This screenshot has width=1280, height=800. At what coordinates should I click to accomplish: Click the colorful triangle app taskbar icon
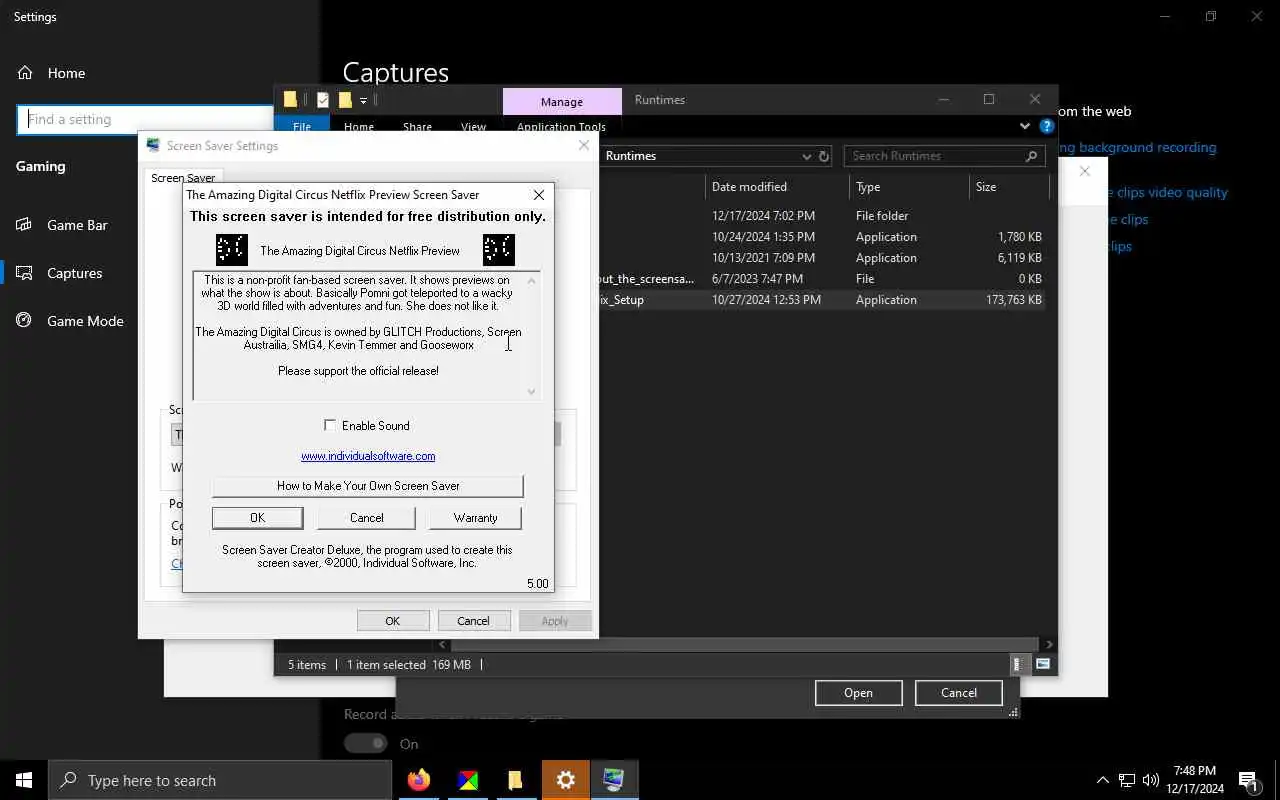[467, 780]
